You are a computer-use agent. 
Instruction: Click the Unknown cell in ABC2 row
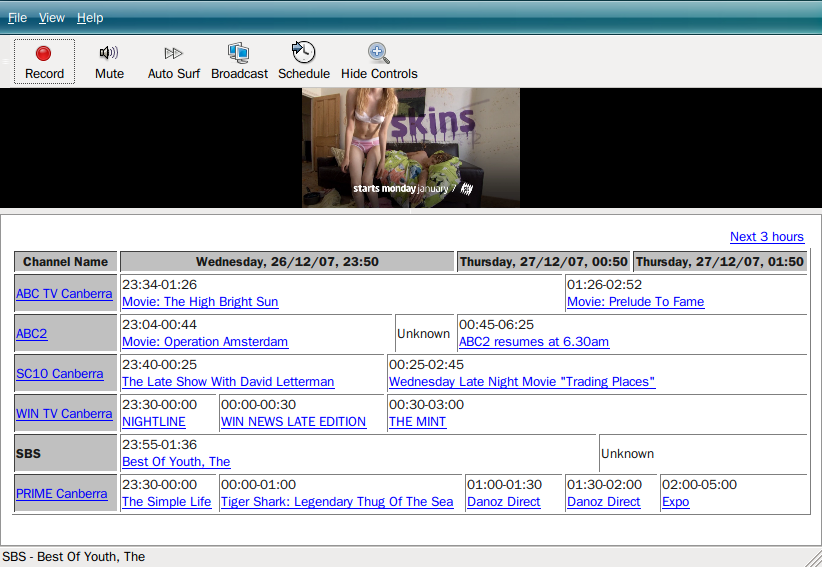[x=424, y=334]
